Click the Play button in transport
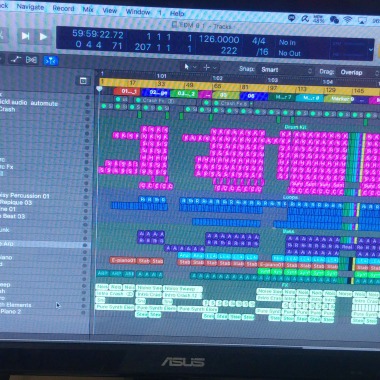380x380 pixels. coord(43,36)
